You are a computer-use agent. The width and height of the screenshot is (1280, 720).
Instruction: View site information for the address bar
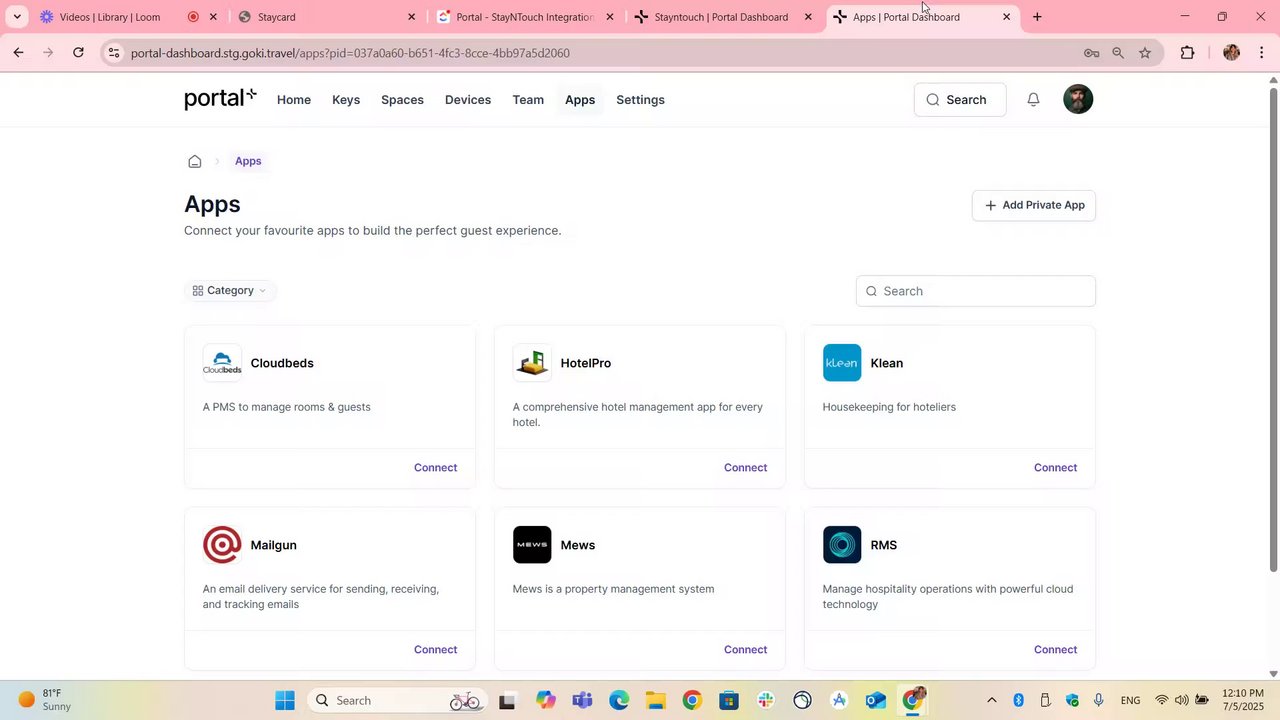coord(113,53)
